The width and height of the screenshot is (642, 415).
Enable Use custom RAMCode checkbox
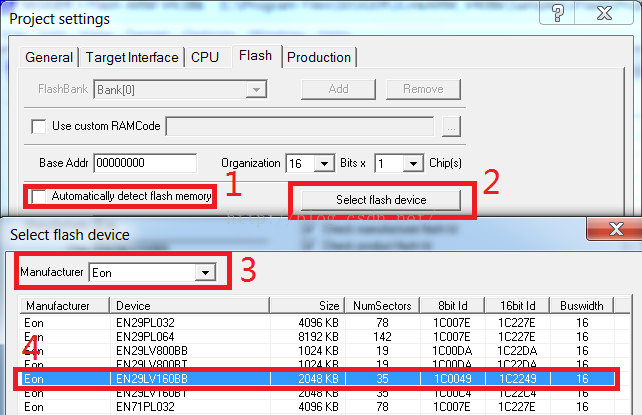click(x=39, y=126)
